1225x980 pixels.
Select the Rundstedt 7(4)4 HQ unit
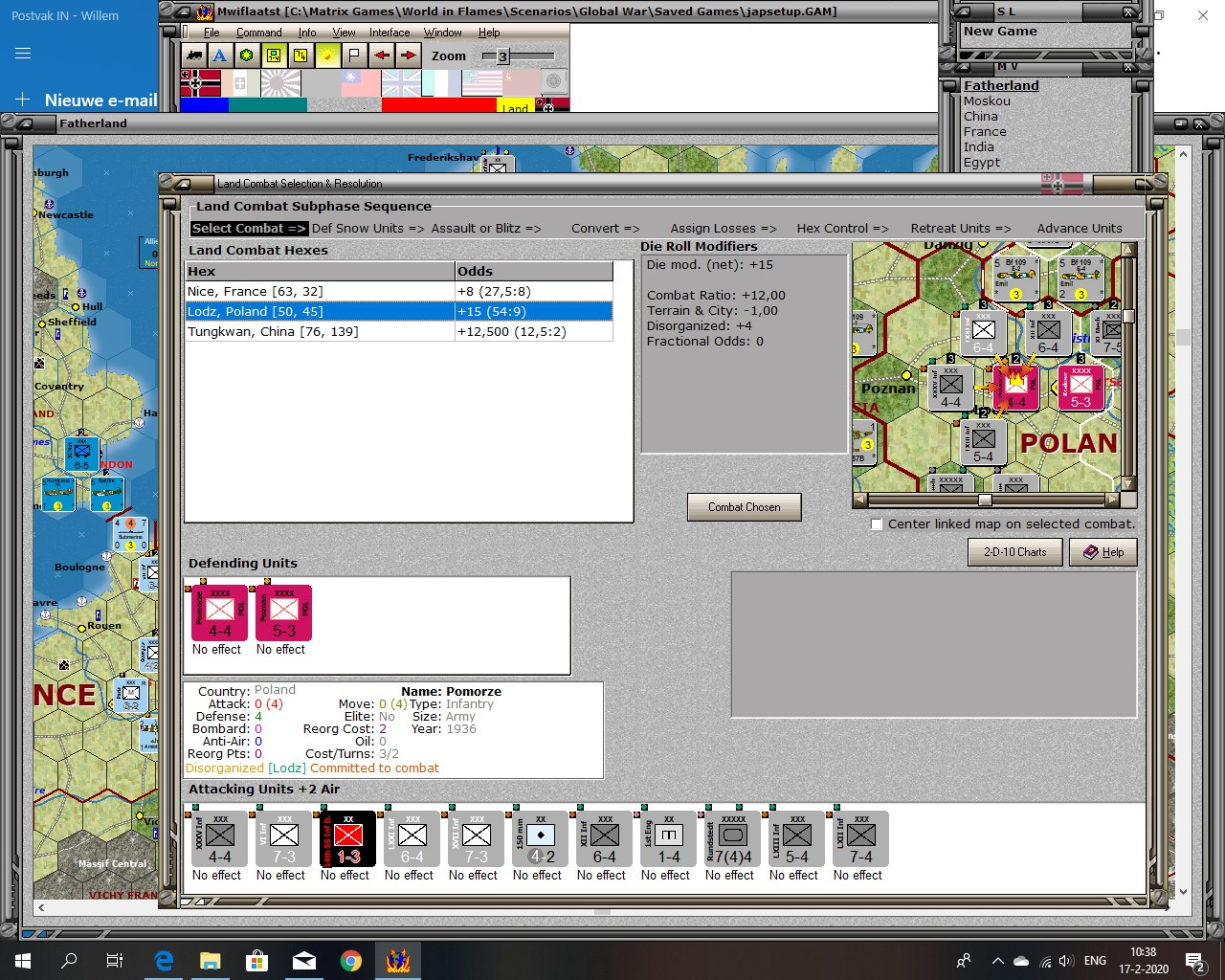tap(733, 838)
